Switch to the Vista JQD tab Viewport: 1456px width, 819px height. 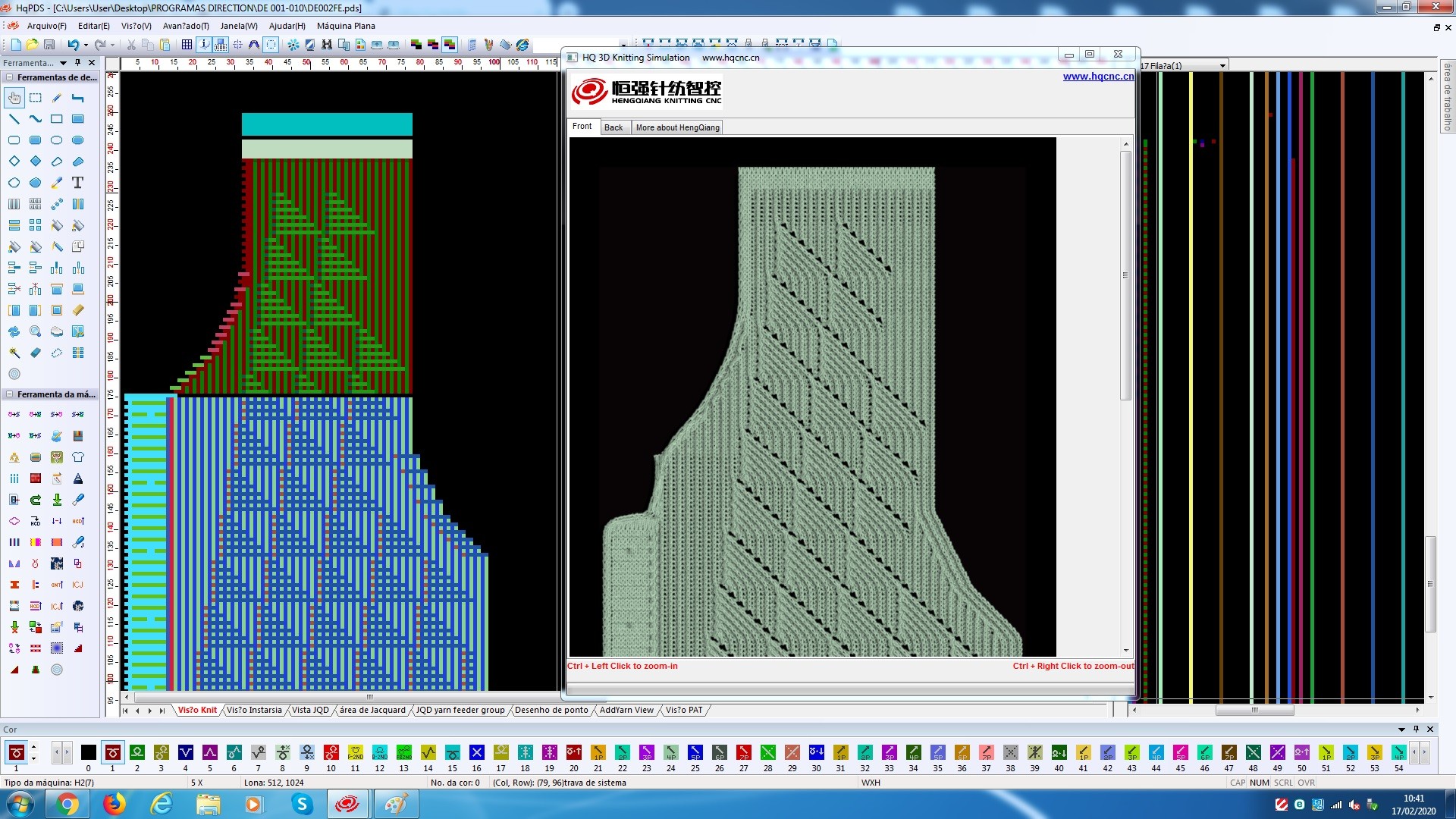(310, 710)
